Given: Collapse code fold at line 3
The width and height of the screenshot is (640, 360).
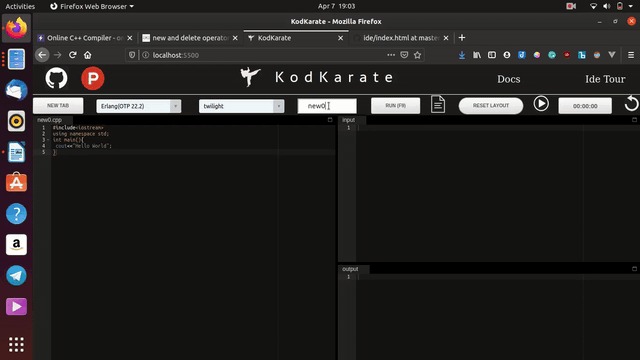Looking at the screenshot, I should (x=48, y=140).
